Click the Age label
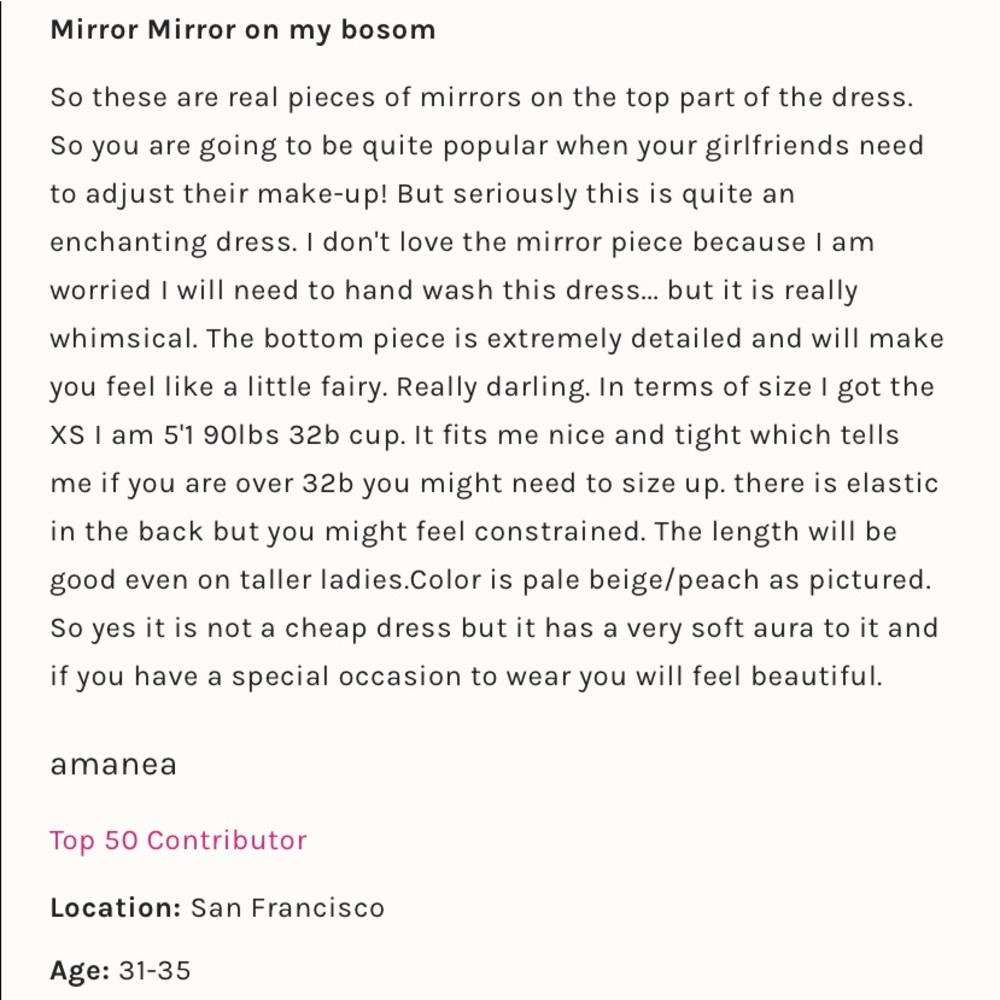The image size is (1000, 1000). (79, 970)
